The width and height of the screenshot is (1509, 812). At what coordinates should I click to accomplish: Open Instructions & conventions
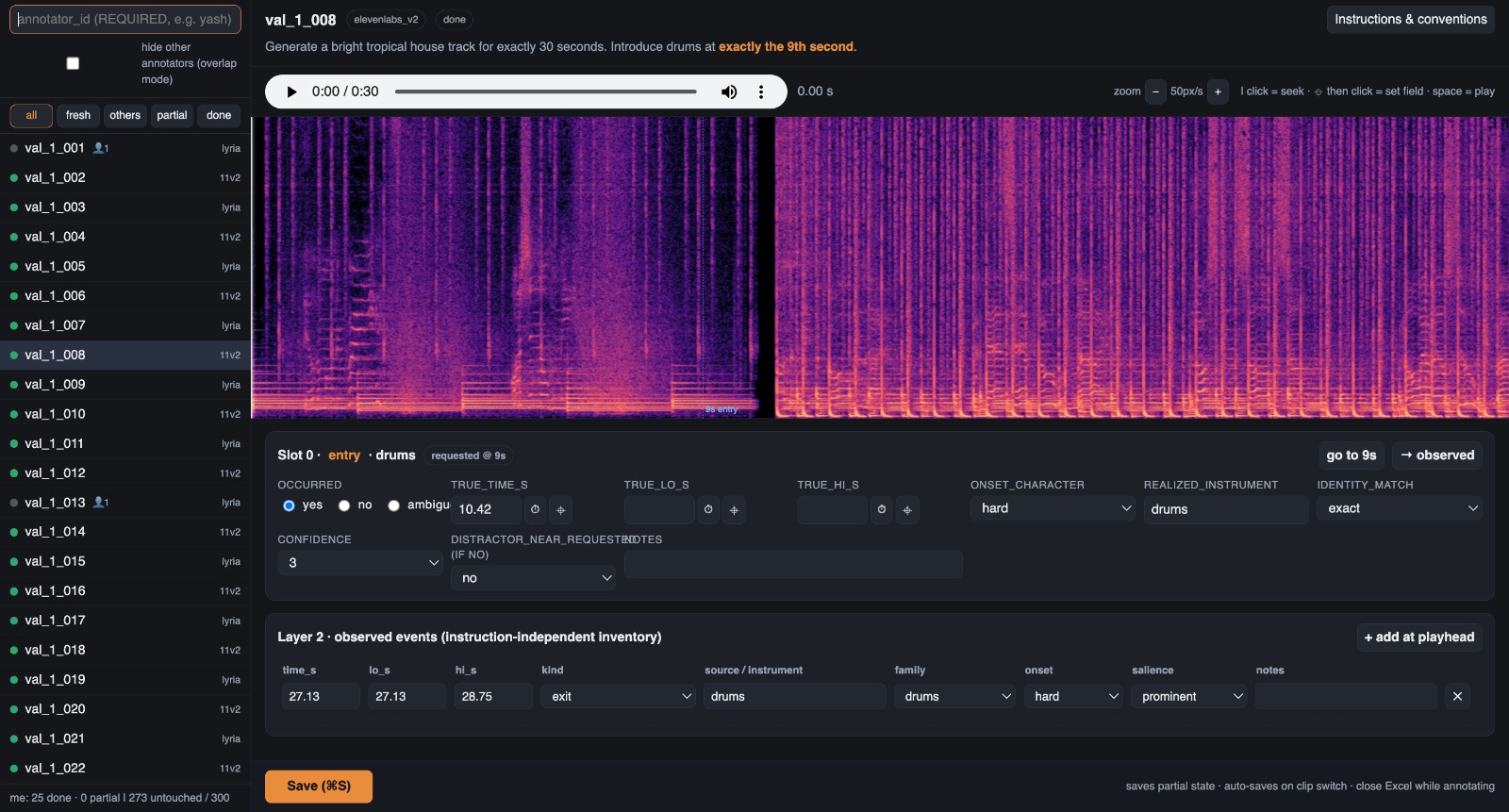[1410, 19]
